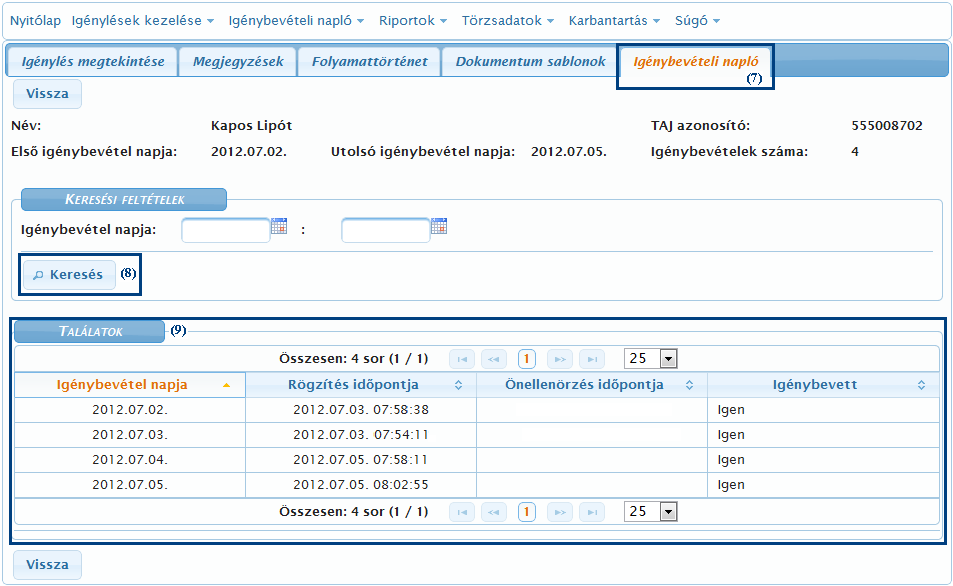The image size is (953, 586).
Task: Sort by Igénybevétel napja ascending arrow
Action: tap(226, 385)
